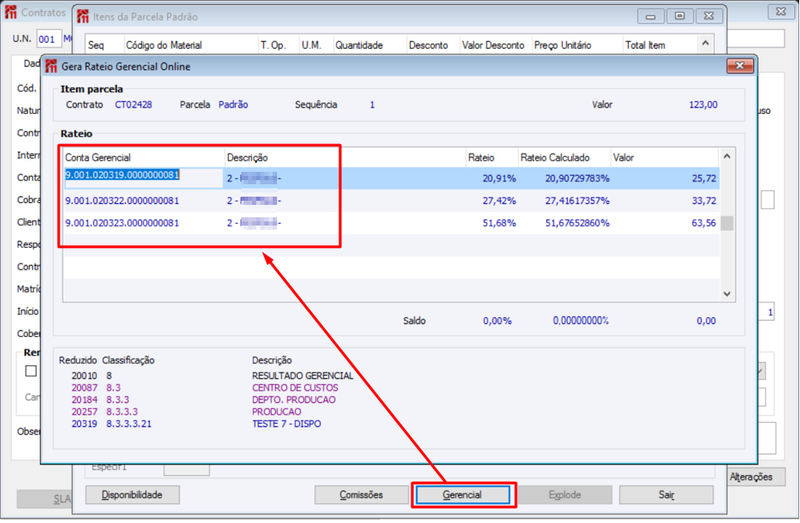
Task: Click the Rateio Calculado column header
Action: click(x=564, y=157)
